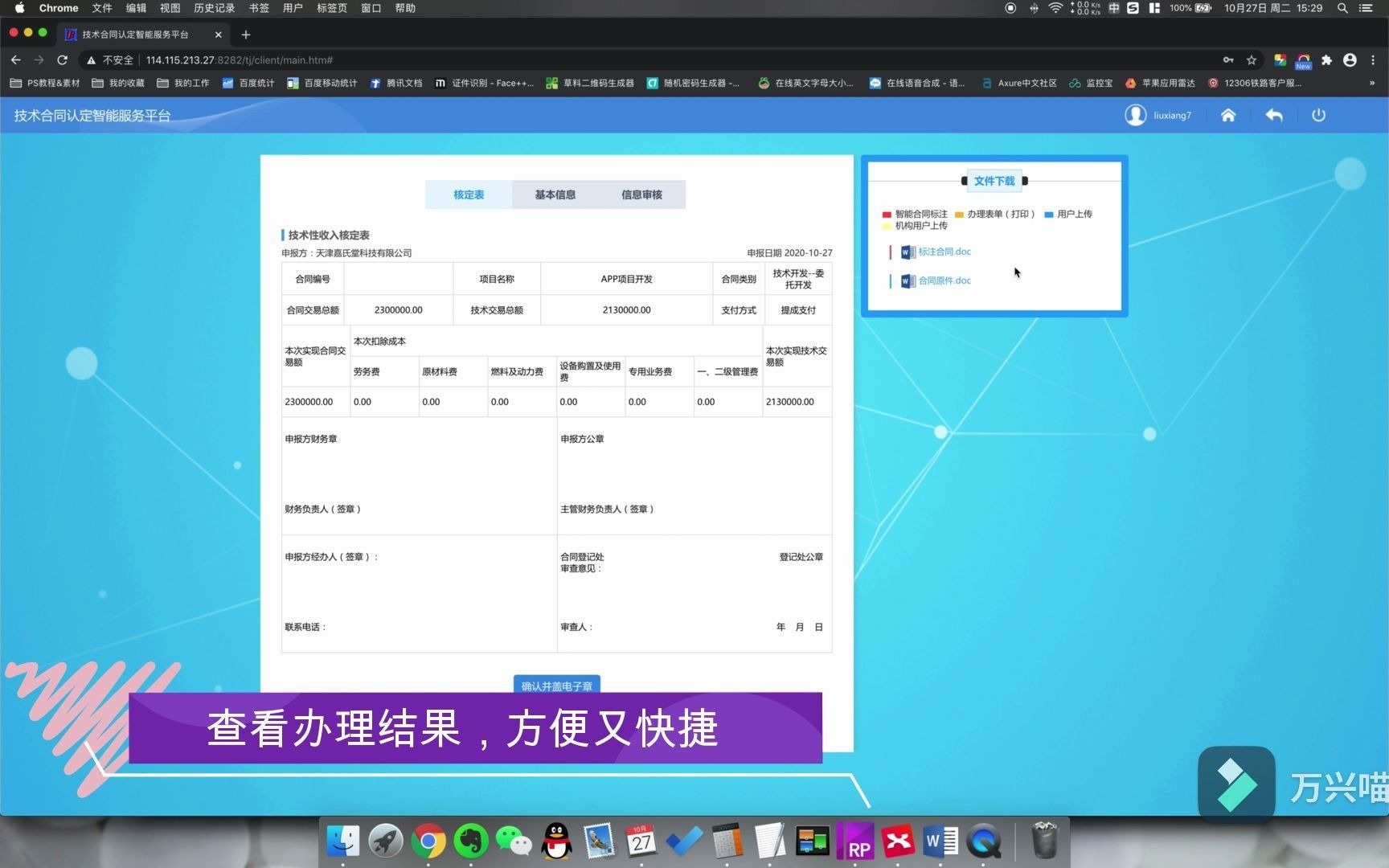Open the 历史记录 menu in the menu bar

pos(214,8)
